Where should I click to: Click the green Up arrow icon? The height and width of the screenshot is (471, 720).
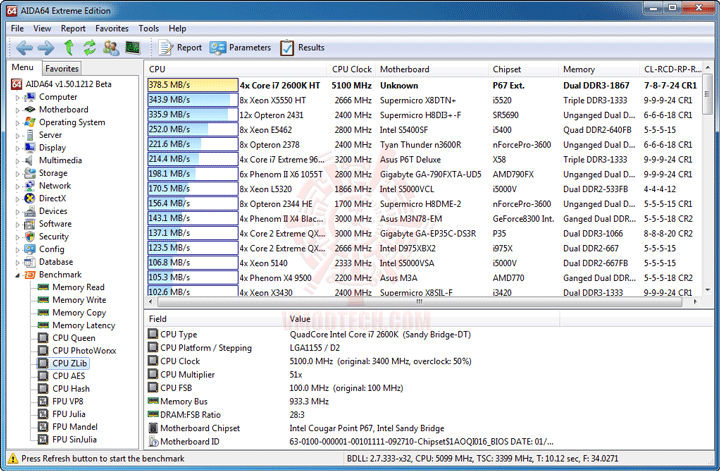coord(69,47)
